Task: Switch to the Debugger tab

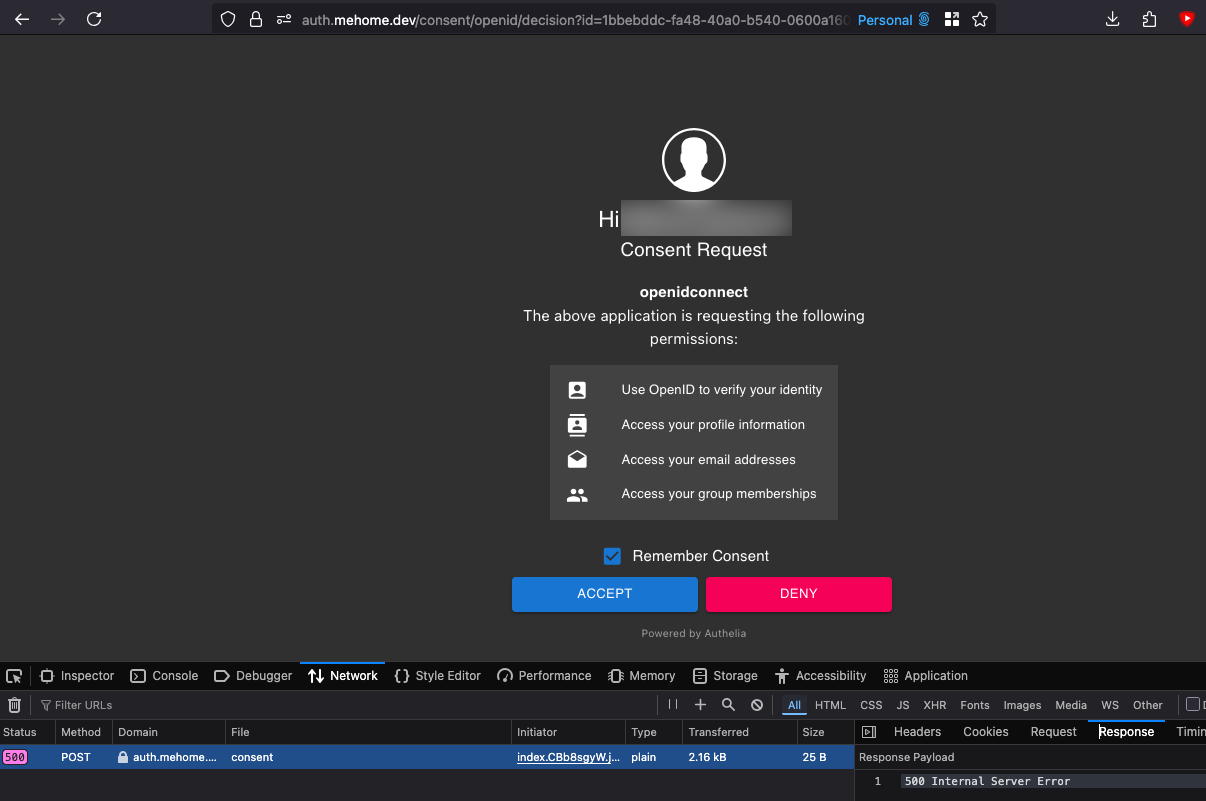Action: (x=253, y=676)
